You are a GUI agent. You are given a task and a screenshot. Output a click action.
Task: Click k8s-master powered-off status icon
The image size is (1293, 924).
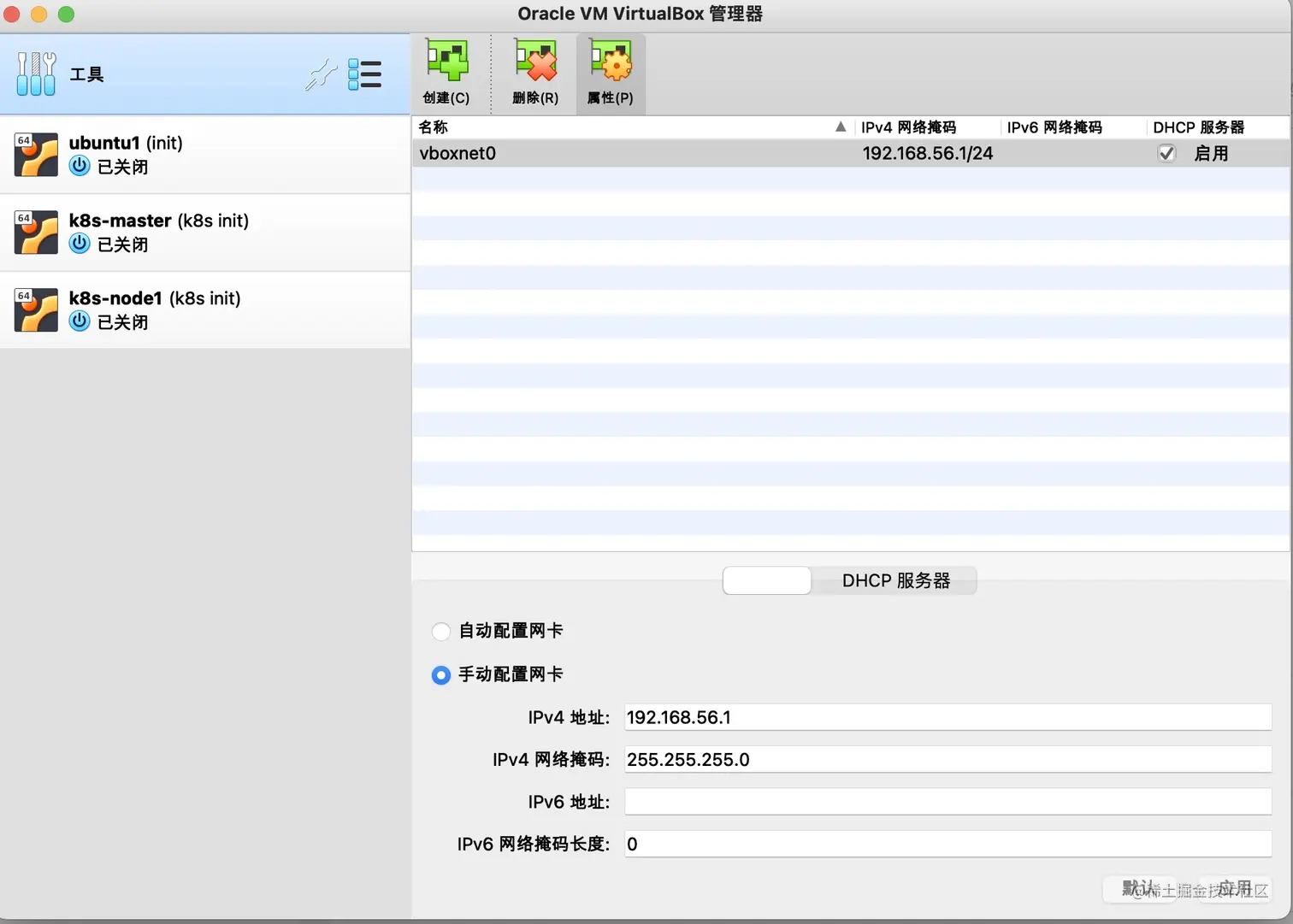tap(80, 244)
